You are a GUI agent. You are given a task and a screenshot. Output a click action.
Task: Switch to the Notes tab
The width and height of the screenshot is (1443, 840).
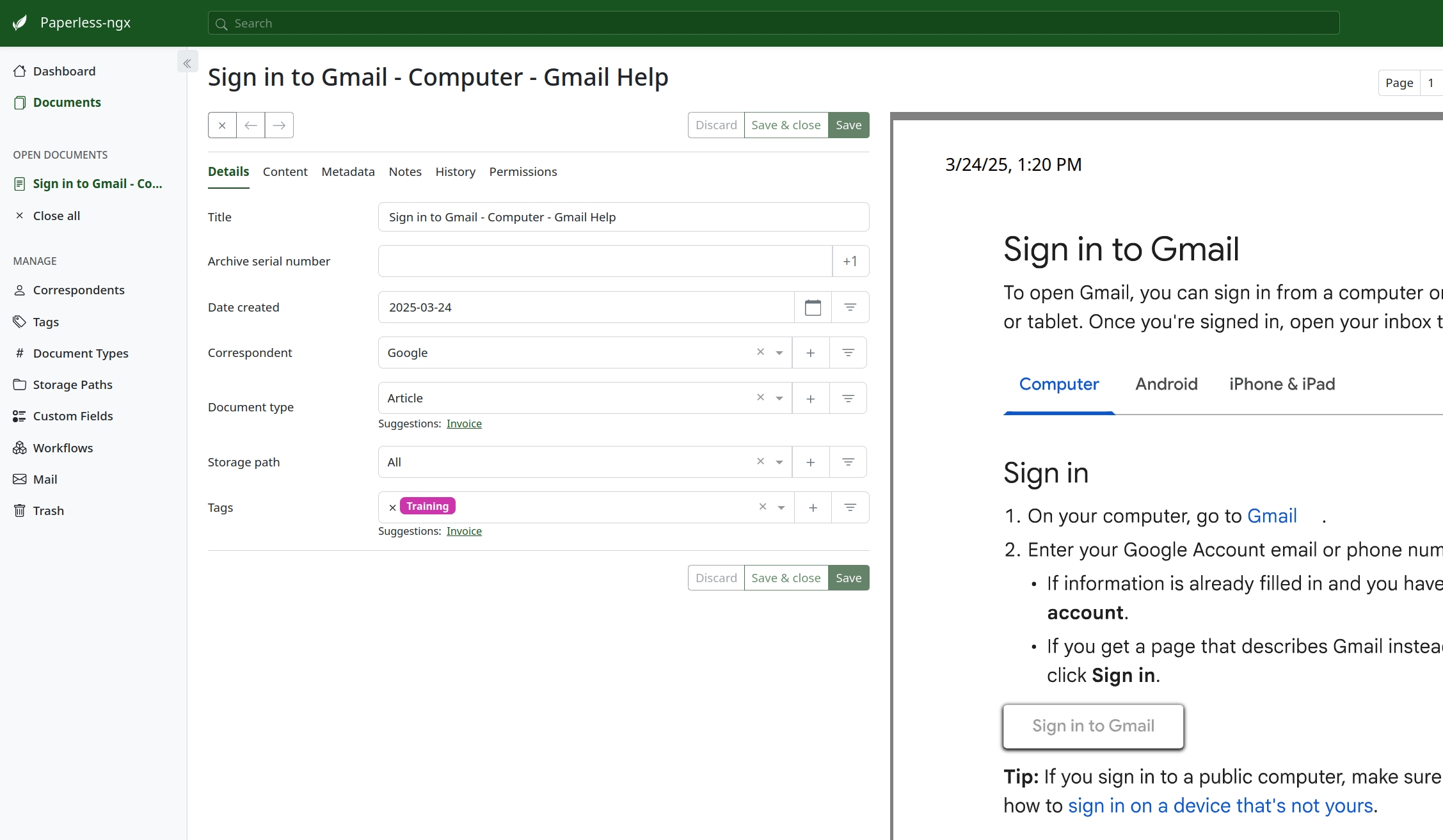405,171
